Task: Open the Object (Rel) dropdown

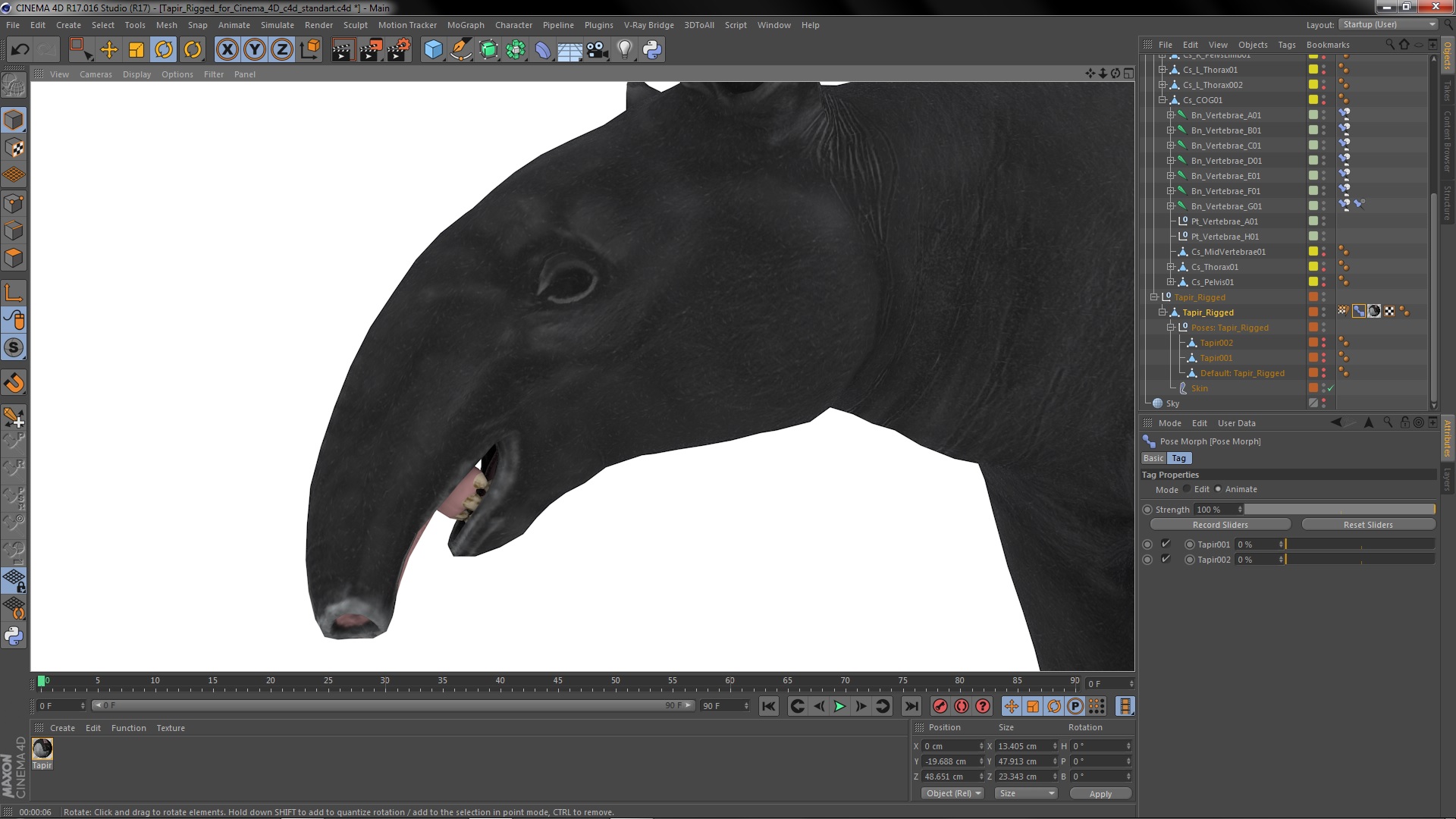Action: coord(953,793)
